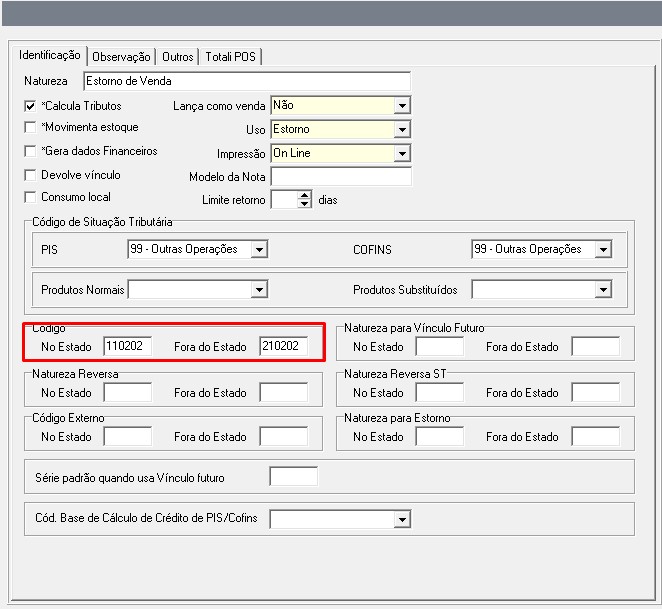The width and height of the screenshot is (662, 609).
Task: Click the Natureza name text field
Action: [x=246, y=81]
